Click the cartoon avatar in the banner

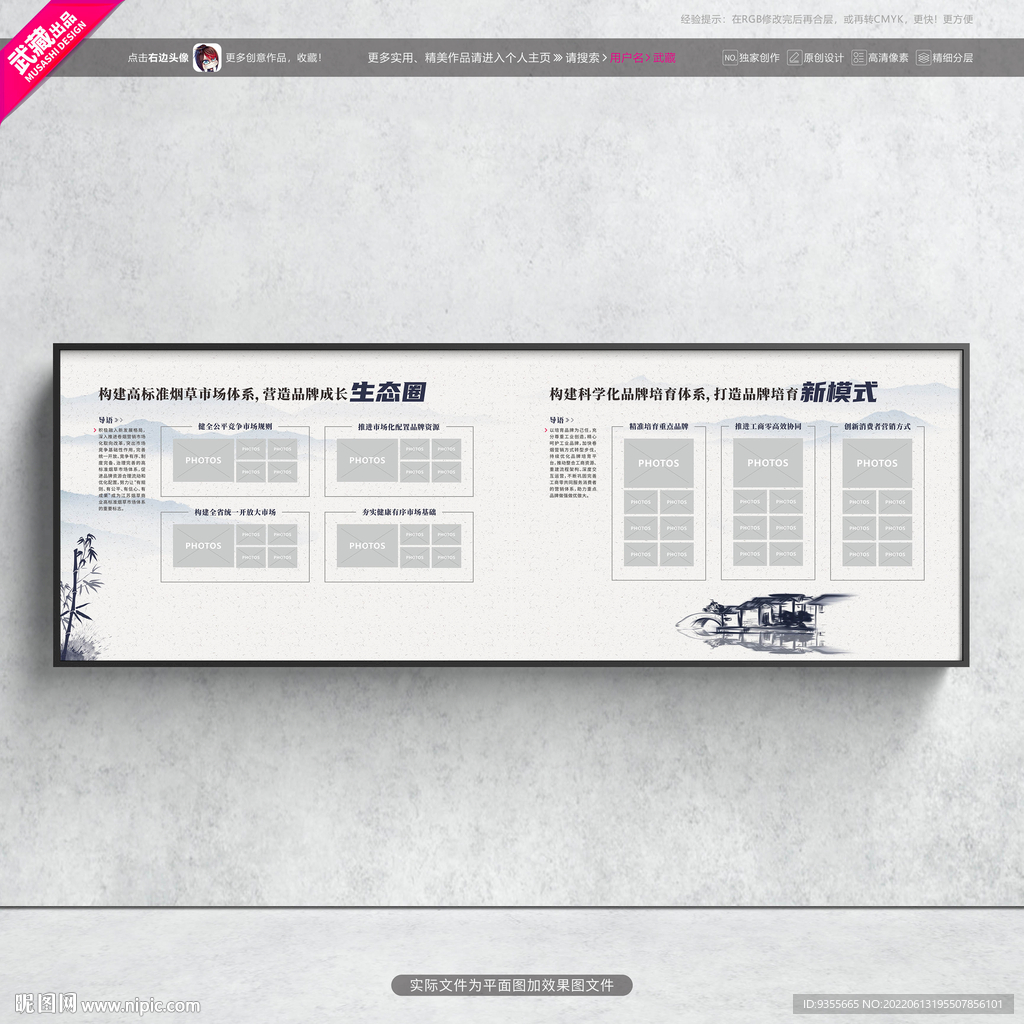(x=207, y=57)
